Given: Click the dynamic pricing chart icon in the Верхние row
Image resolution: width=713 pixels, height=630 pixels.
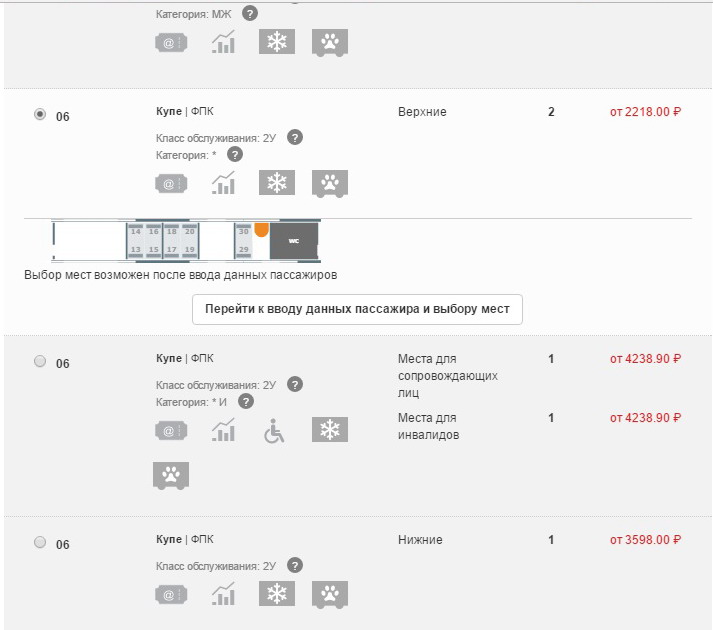Looking at the screenshot, I should (x=223, y=183).
